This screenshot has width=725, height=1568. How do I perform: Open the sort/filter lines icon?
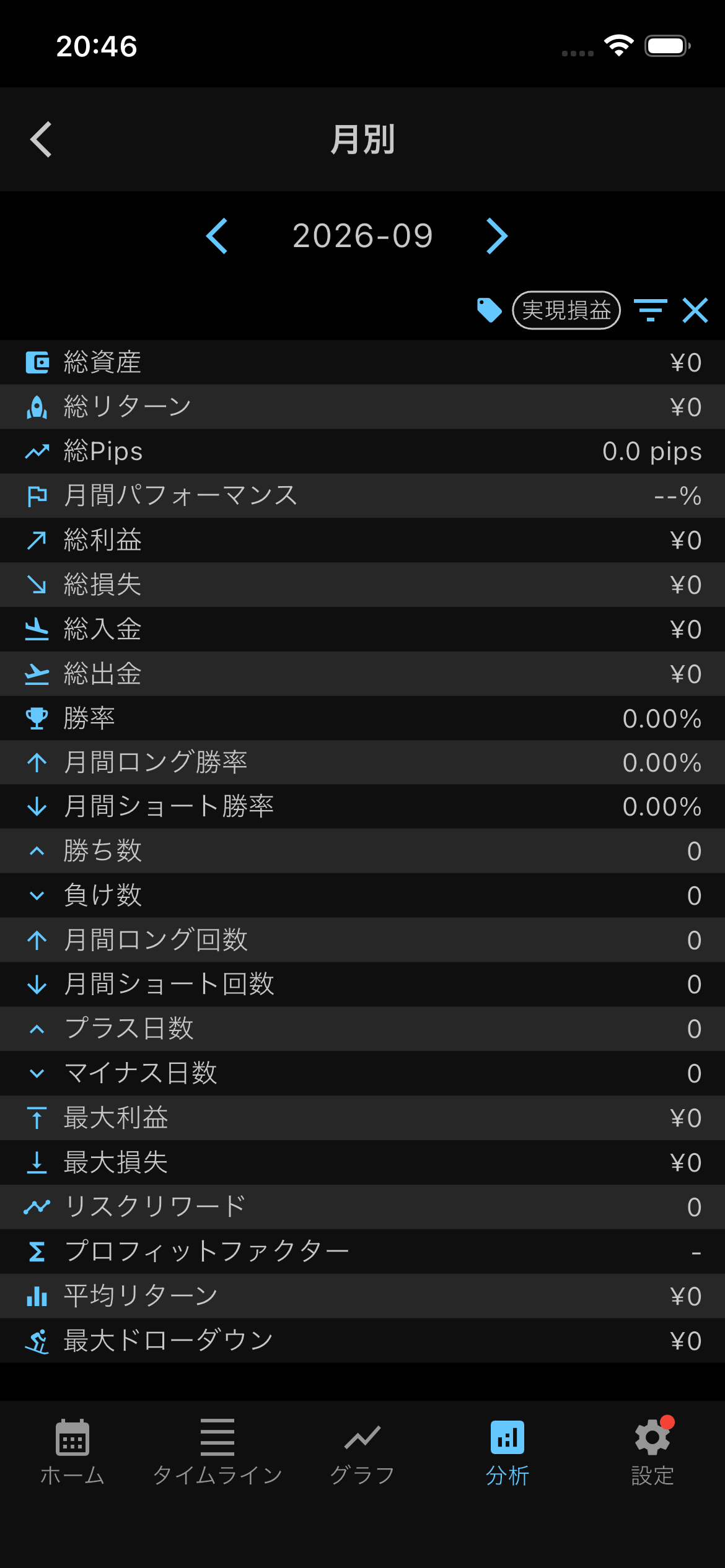650,310
